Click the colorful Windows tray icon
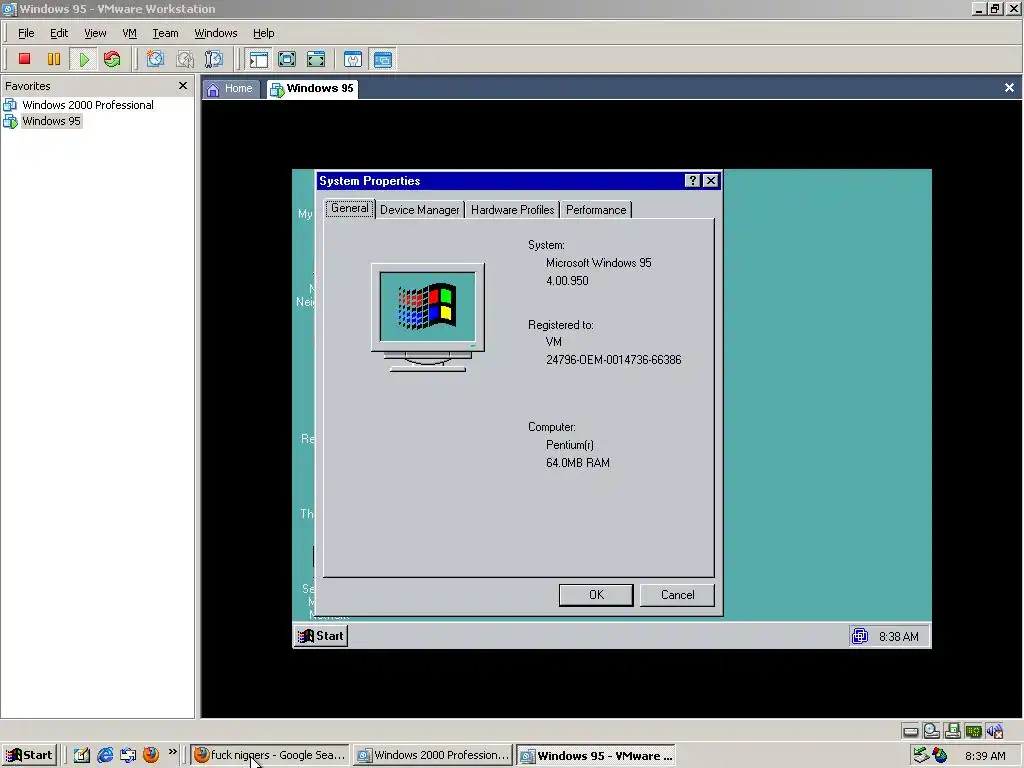 click(x=940, y=755)
